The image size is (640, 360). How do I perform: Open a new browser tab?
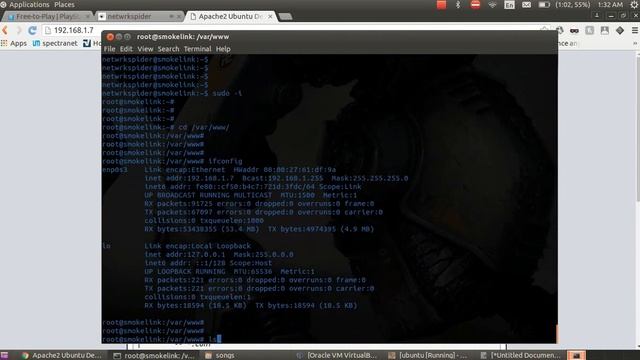pos(285,16)
